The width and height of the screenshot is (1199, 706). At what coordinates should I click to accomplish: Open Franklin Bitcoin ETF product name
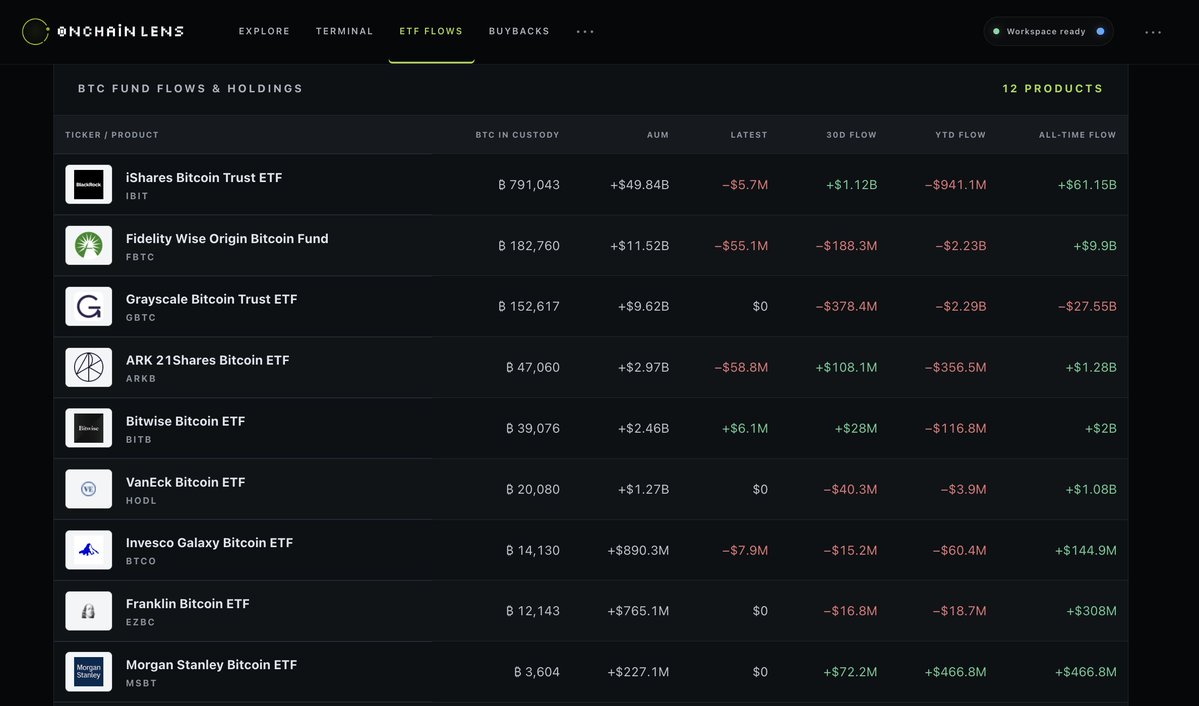coord(188,604)
